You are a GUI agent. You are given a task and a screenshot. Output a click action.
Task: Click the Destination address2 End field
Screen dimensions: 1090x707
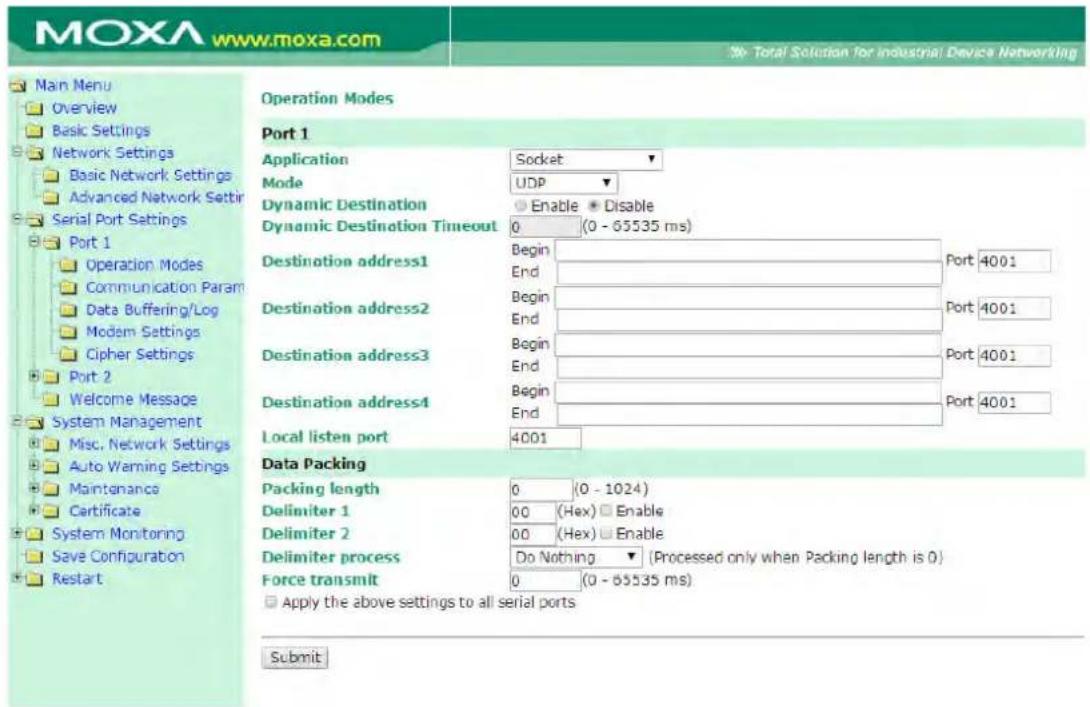coord(750,320)
